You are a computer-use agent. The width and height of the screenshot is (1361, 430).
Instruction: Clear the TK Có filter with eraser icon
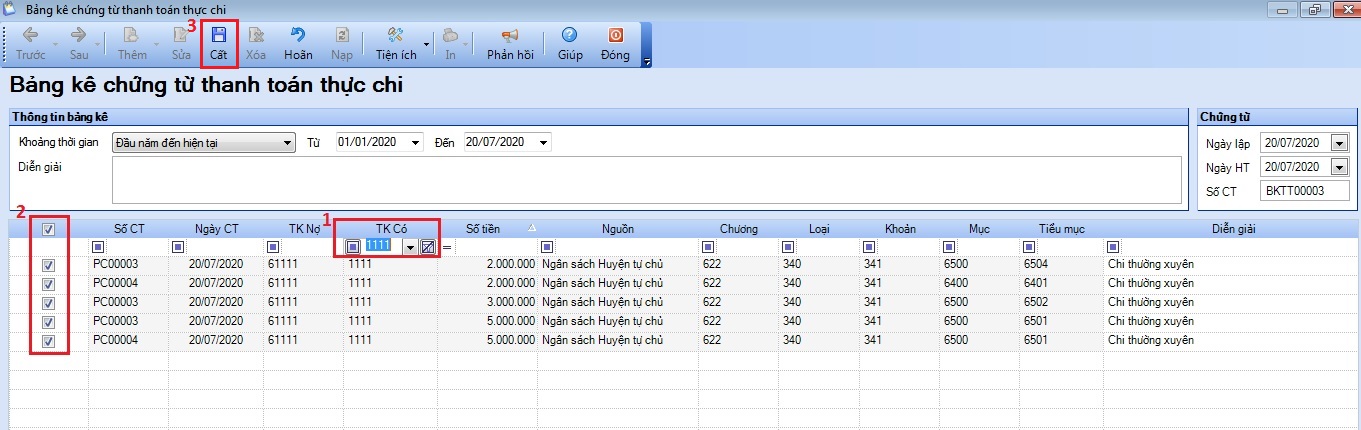[x=427, y=247]
